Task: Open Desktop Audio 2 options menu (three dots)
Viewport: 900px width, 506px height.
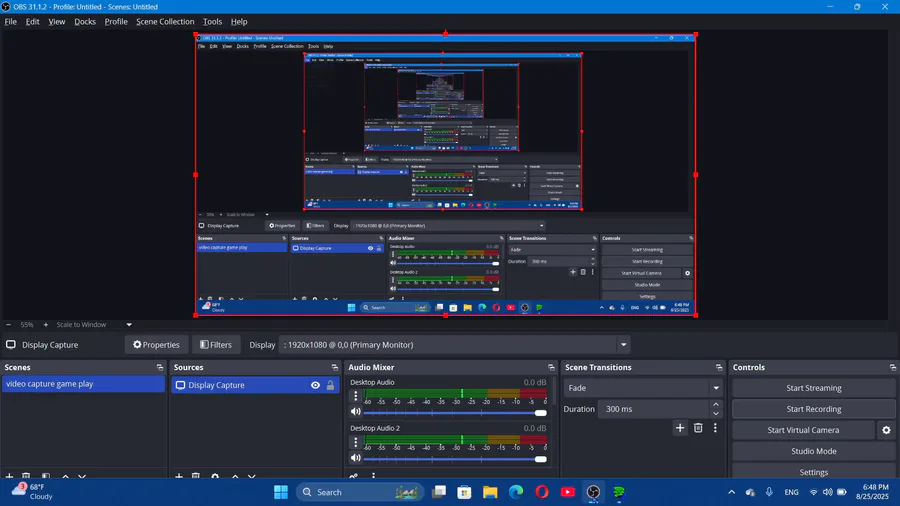Action: [355, 442]
